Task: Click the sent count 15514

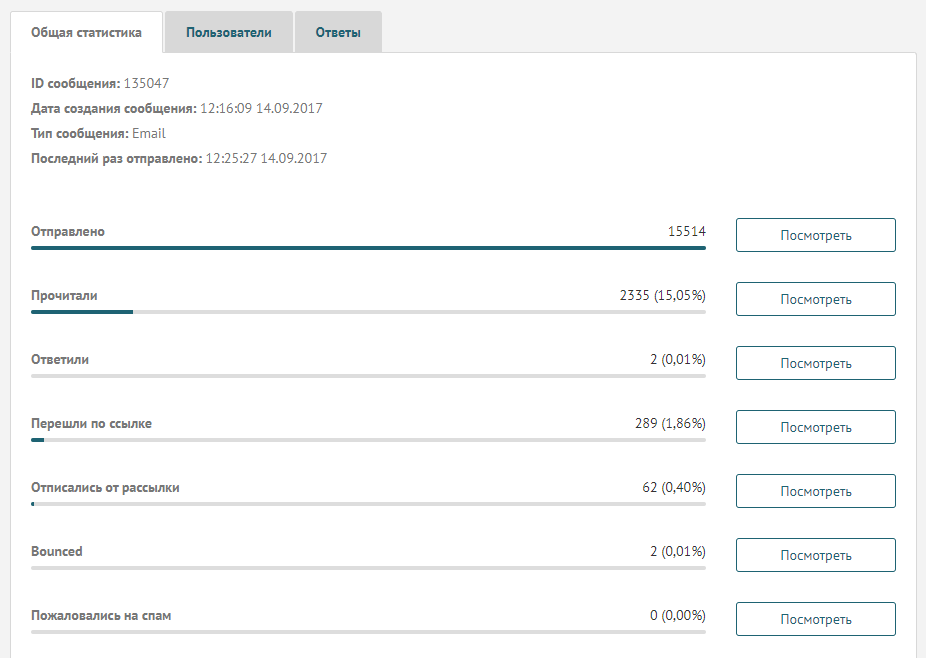Action: tap(687, 232)
